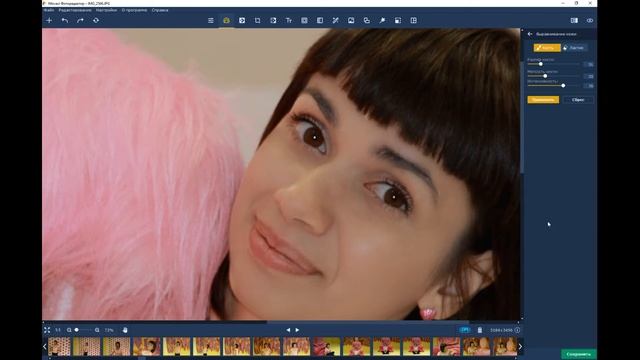Click the green Сохранить button
This screenshot has width=640, height=360.
tap(578, 354)
